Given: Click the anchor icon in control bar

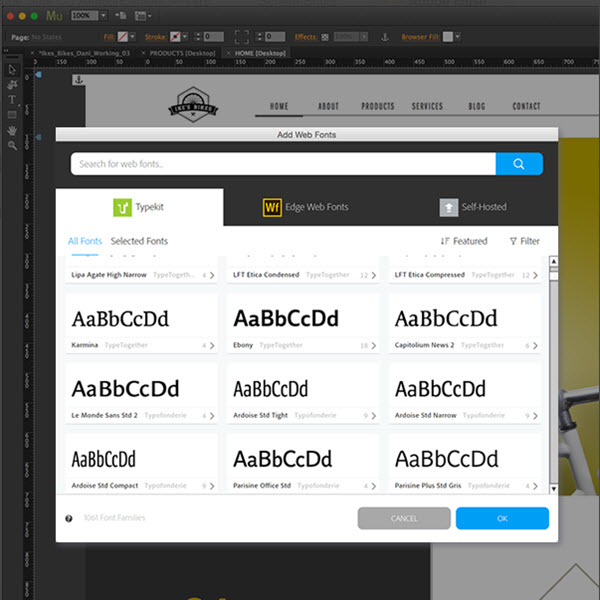Looking at the screenshot, I should [385, 37].
